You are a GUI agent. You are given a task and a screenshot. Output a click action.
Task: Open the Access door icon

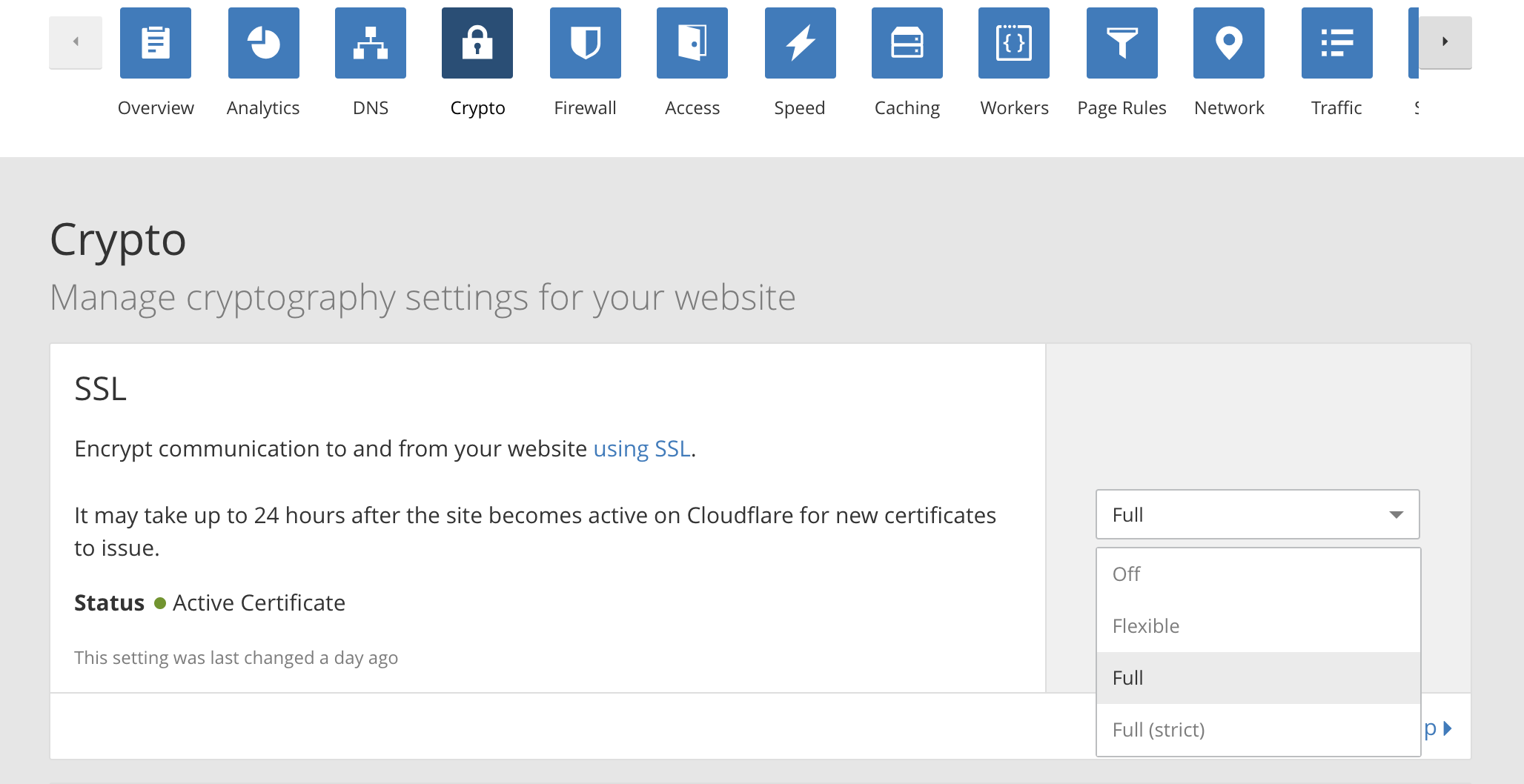692,43
